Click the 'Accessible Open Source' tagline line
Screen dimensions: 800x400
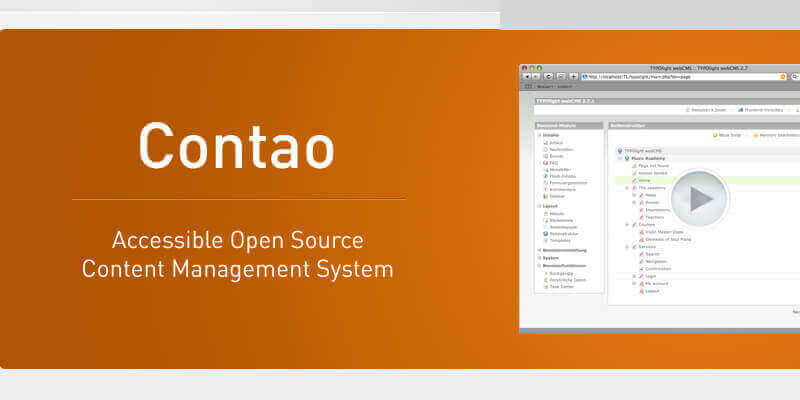238,240
